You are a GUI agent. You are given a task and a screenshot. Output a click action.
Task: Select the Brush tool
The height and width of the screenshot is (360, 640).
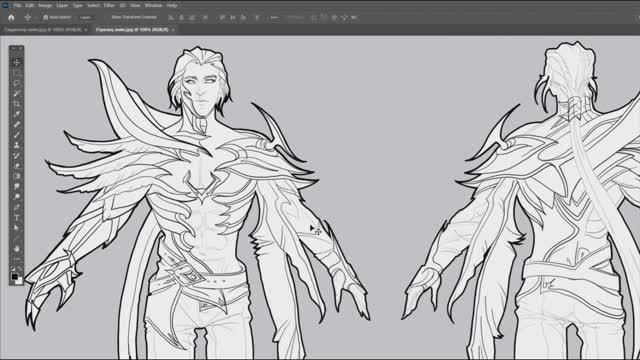click(x=16, y=135)
